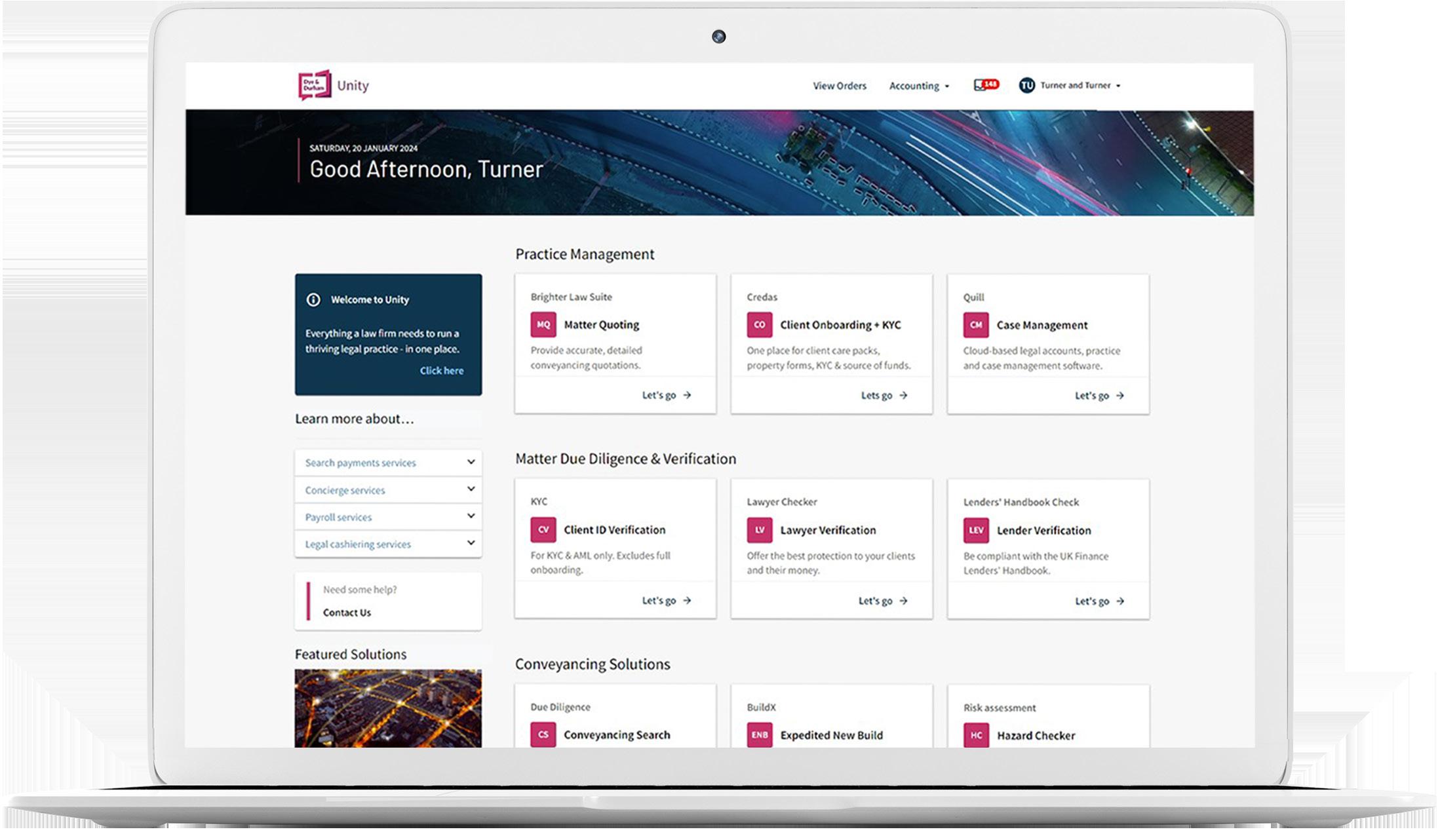This screenshot has width=1440, height=840.
Task: Click the MQ Matter Quoting icon
Action: 543,324
